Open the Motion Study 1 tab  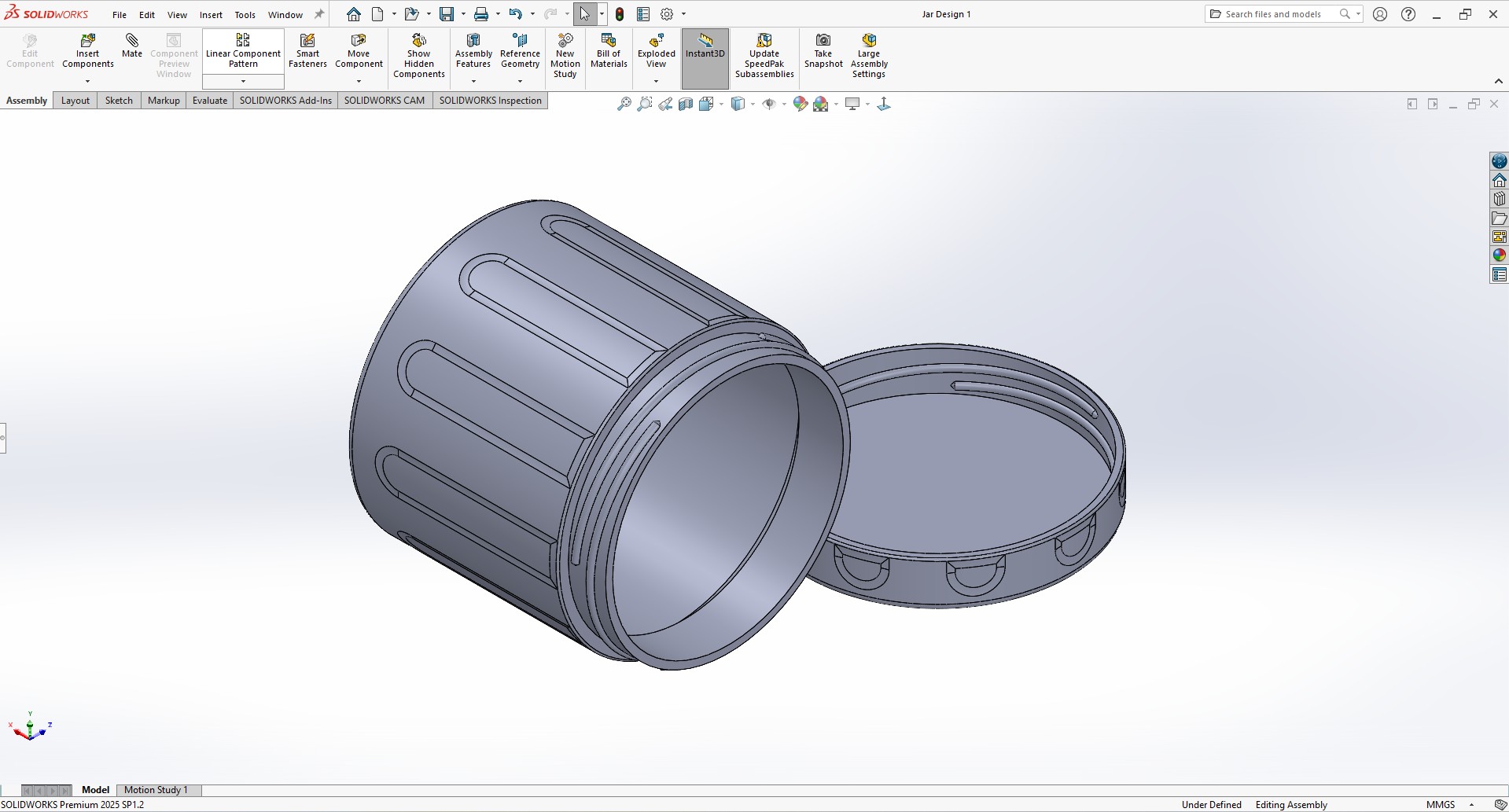tap(156, 790)
